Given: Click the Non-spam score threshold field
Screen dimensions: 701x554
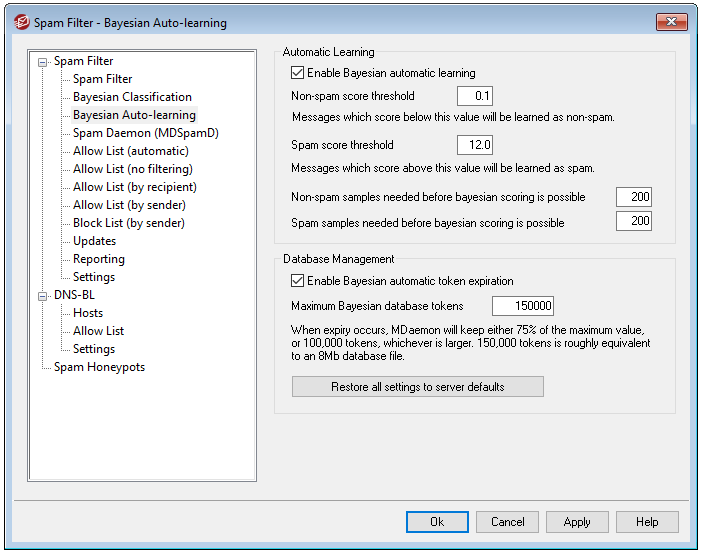Looking at the screenshot, I should pos(475,96).
